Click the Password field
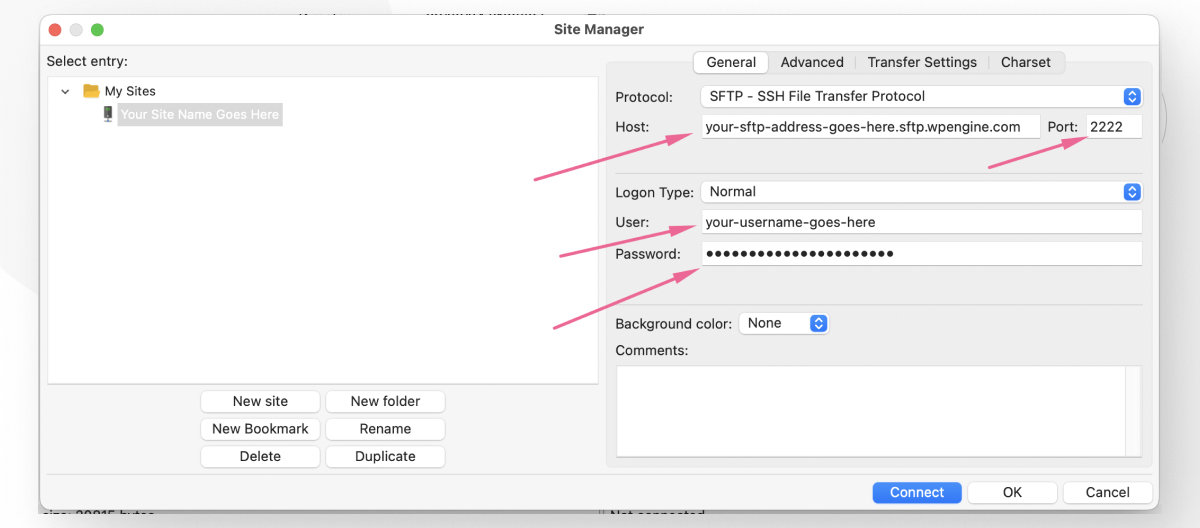1200x528 pixels. click(x=921, y=254)
